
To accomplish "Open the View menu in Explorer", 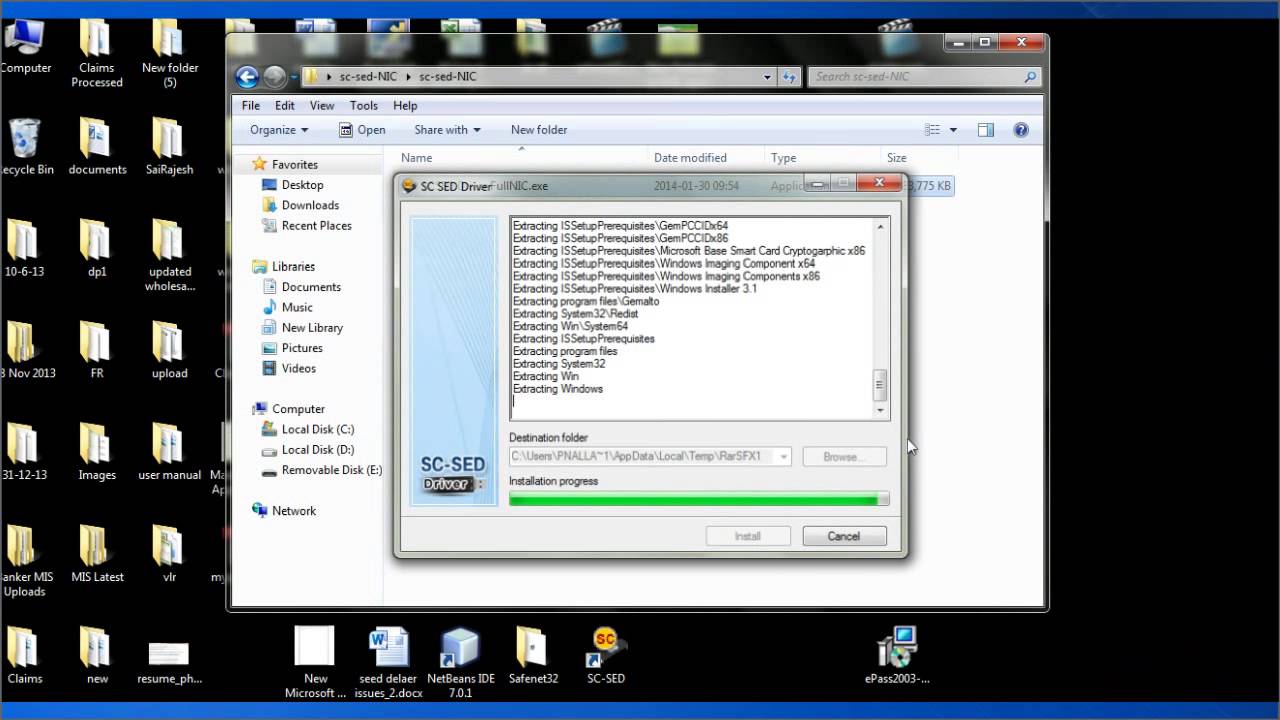I will [x=322, y=105].
